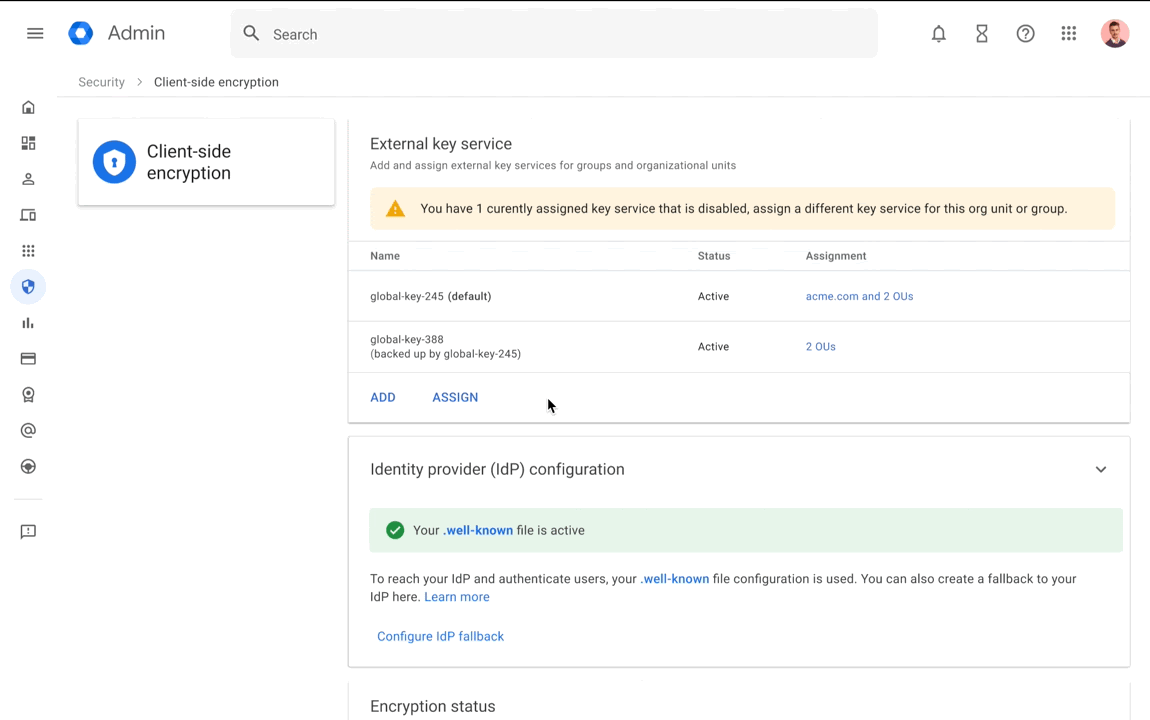This screenshot has width=1150, height=720.
Task: Click the notifications bell icon
Action: click(x=938, y=34)
